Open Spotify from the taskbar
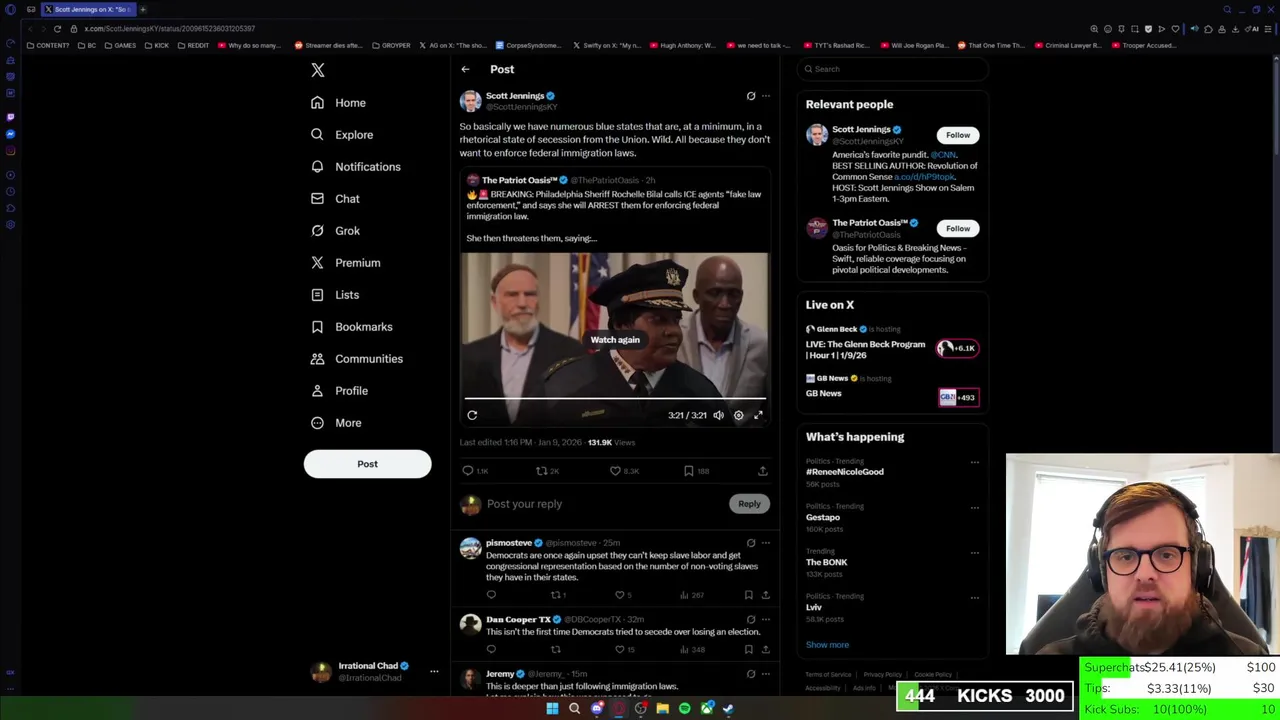The width and height of the screenshot is (1280, 720). 684,709
